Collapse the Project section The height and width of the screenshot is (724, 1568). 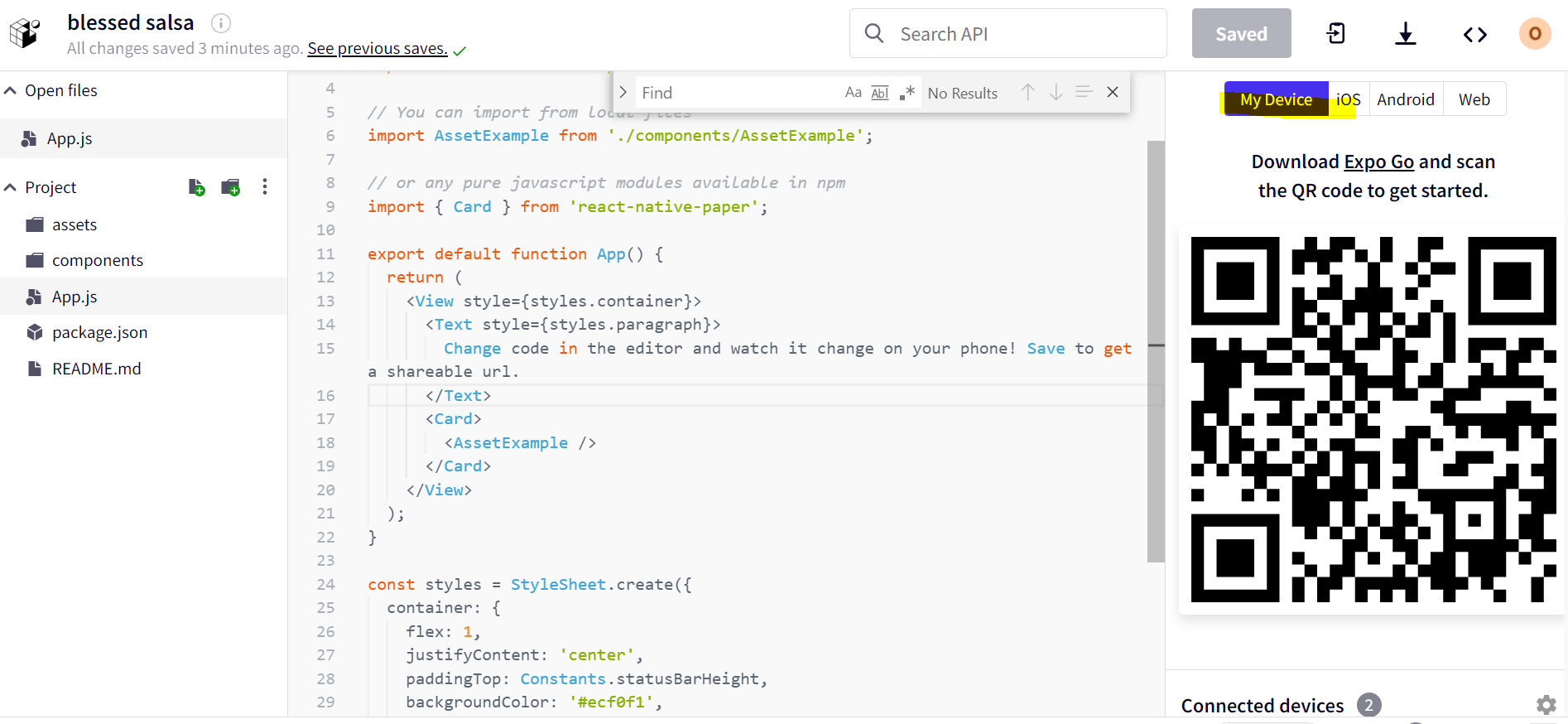(11, 187)
